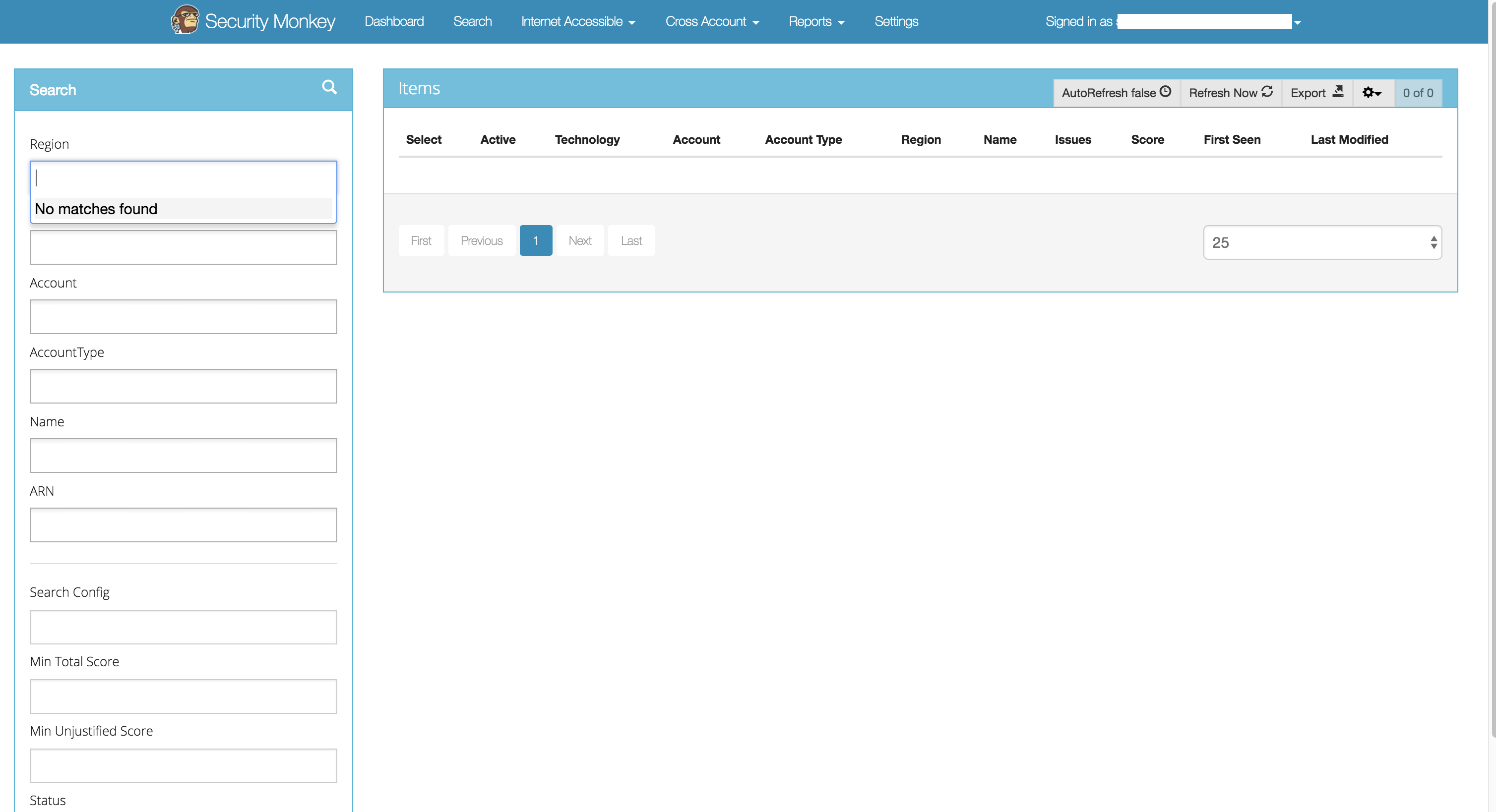Click the search magnifier icon in the Search panel
The height and width of the screenshot is (812, 1496).
[329, 87]
